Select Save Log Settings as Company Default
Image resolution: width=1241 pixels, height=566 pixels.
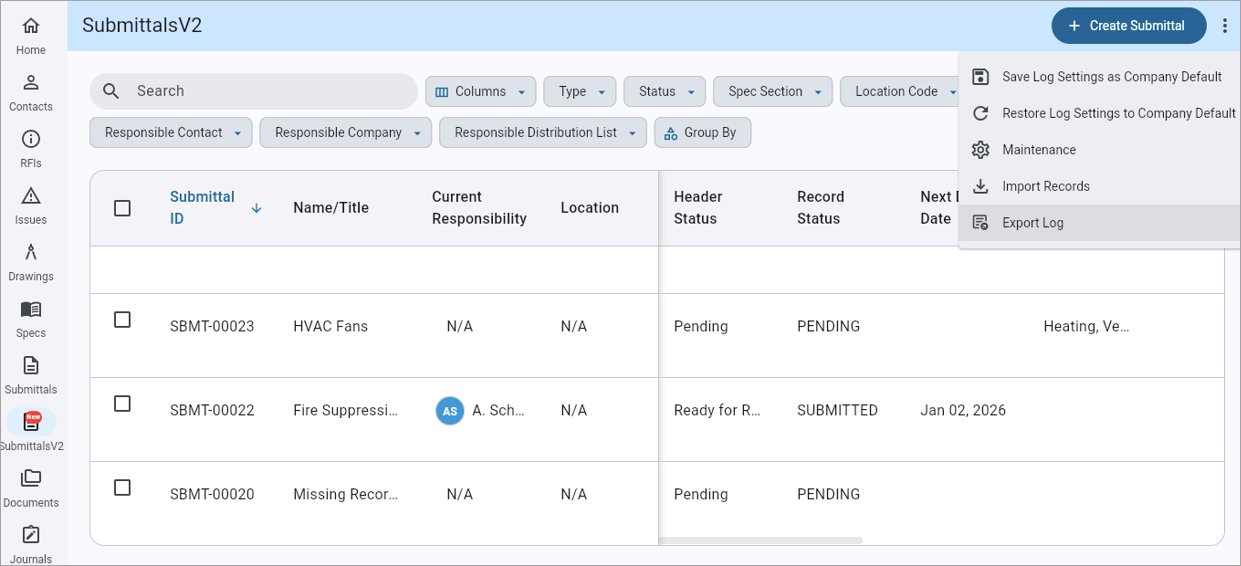click(x=1100, y=77)
